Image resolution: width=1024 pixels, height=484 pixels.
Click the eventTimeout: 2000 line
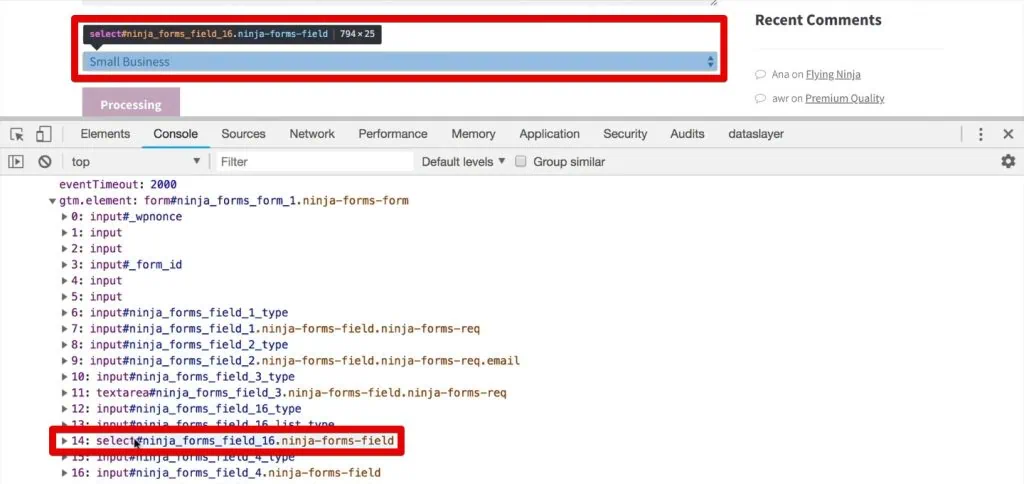pyautogui.click(x=118, y=185)
